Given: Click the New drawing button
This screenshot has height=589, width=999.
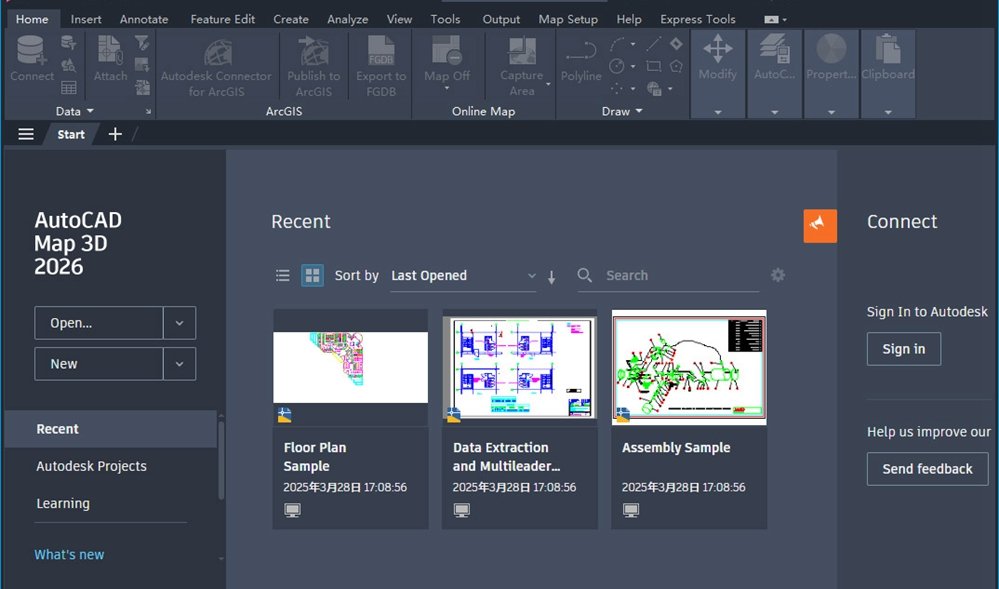Looking at the screenshot, I should [x=99, y=364].
